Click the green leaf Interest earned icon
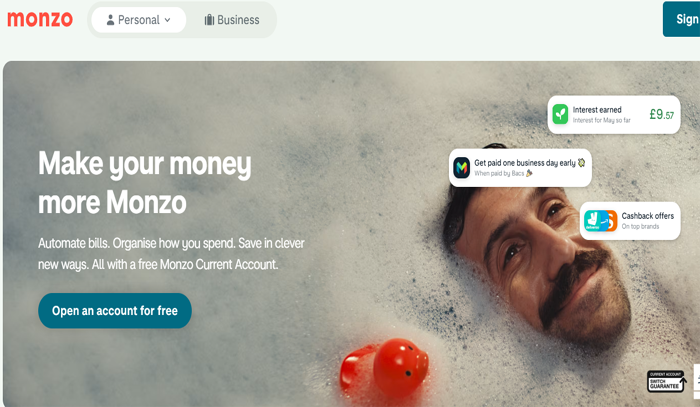This screenshot has width=700, height=407. 560,114
